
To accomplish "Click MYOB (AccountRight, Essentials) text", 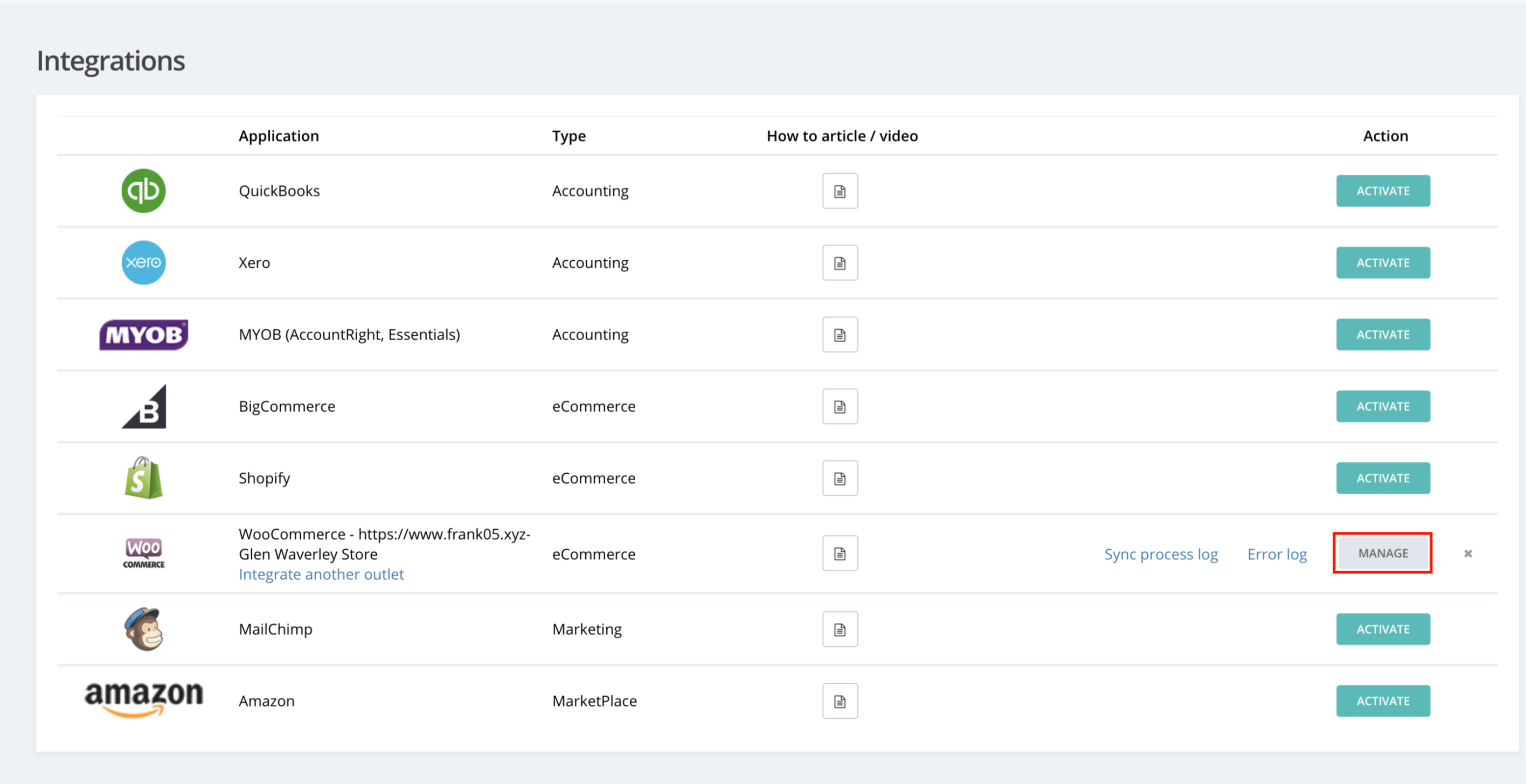I will [x=349, y=335].
